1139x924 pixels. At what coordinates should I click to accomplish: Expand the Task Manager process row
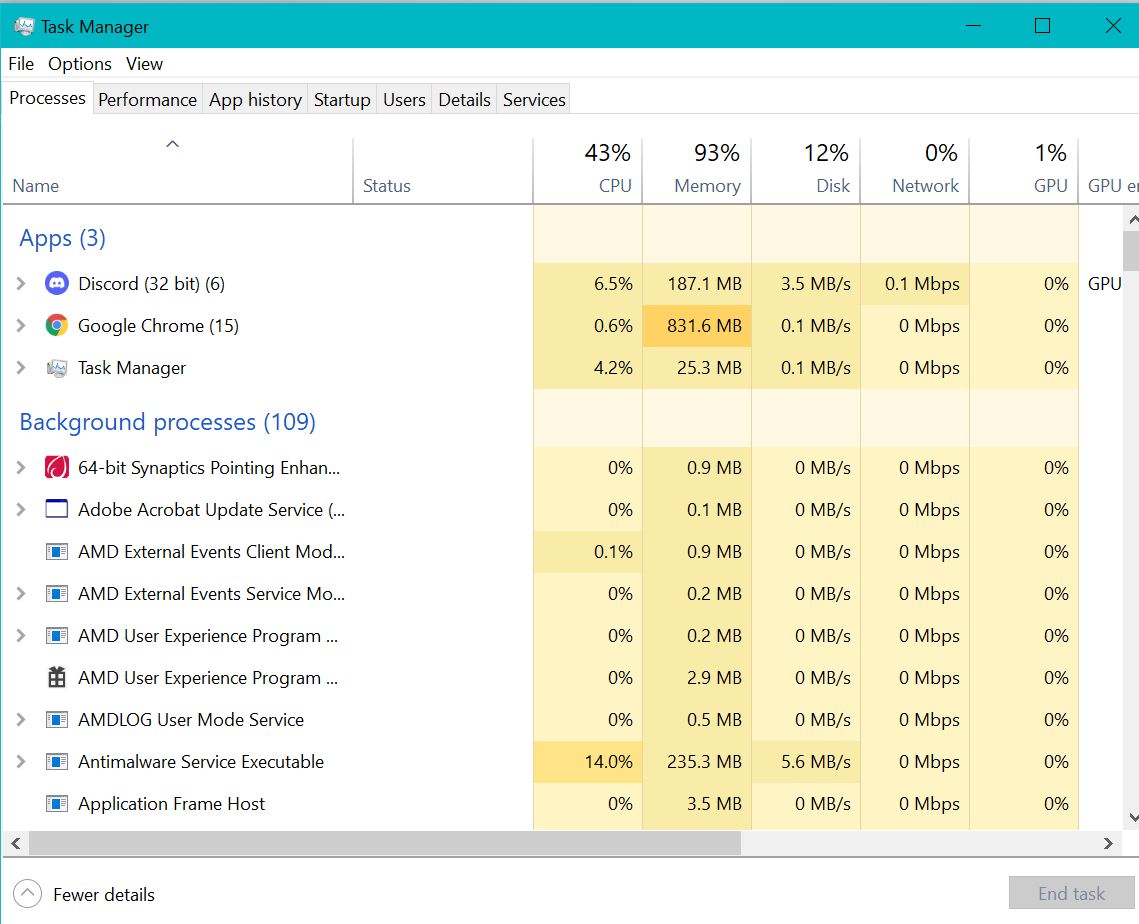(x=21, y=368)
